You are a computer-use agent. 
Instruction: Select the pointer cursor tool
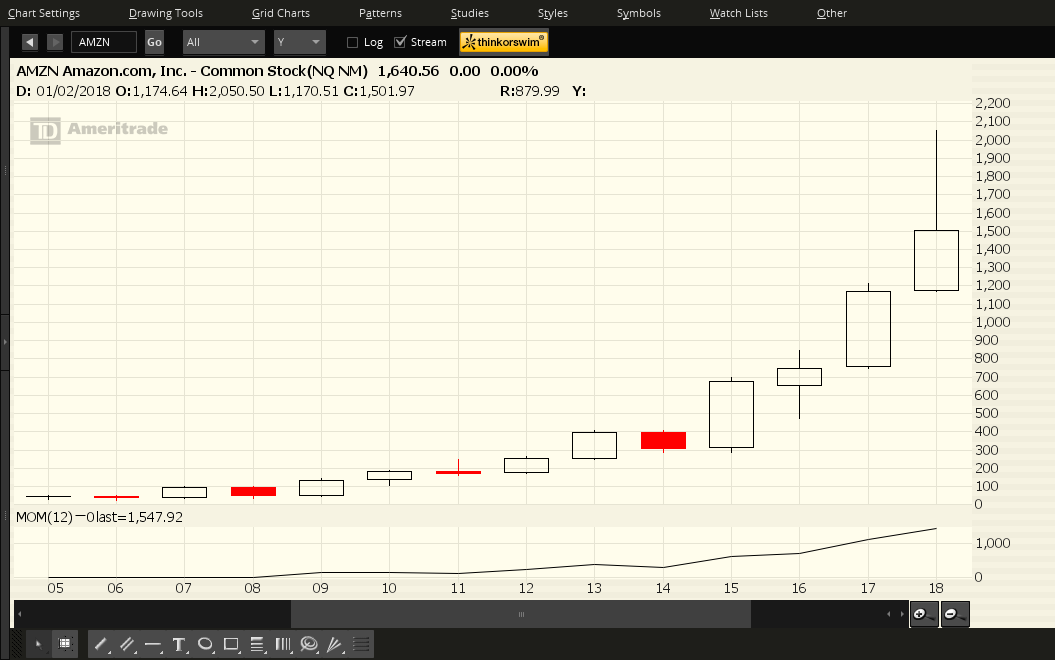pos(38,645)
